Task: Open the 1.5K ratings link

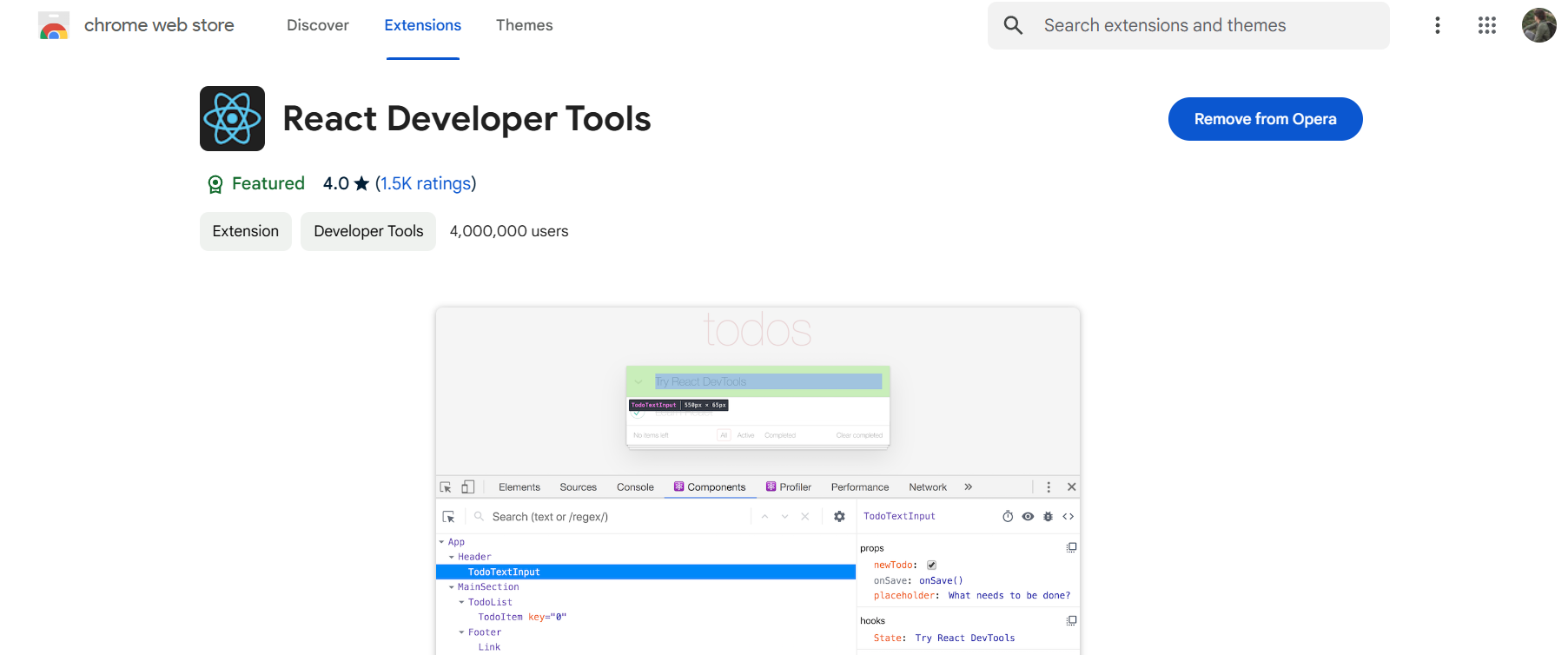Action: (x=426, y=183)
